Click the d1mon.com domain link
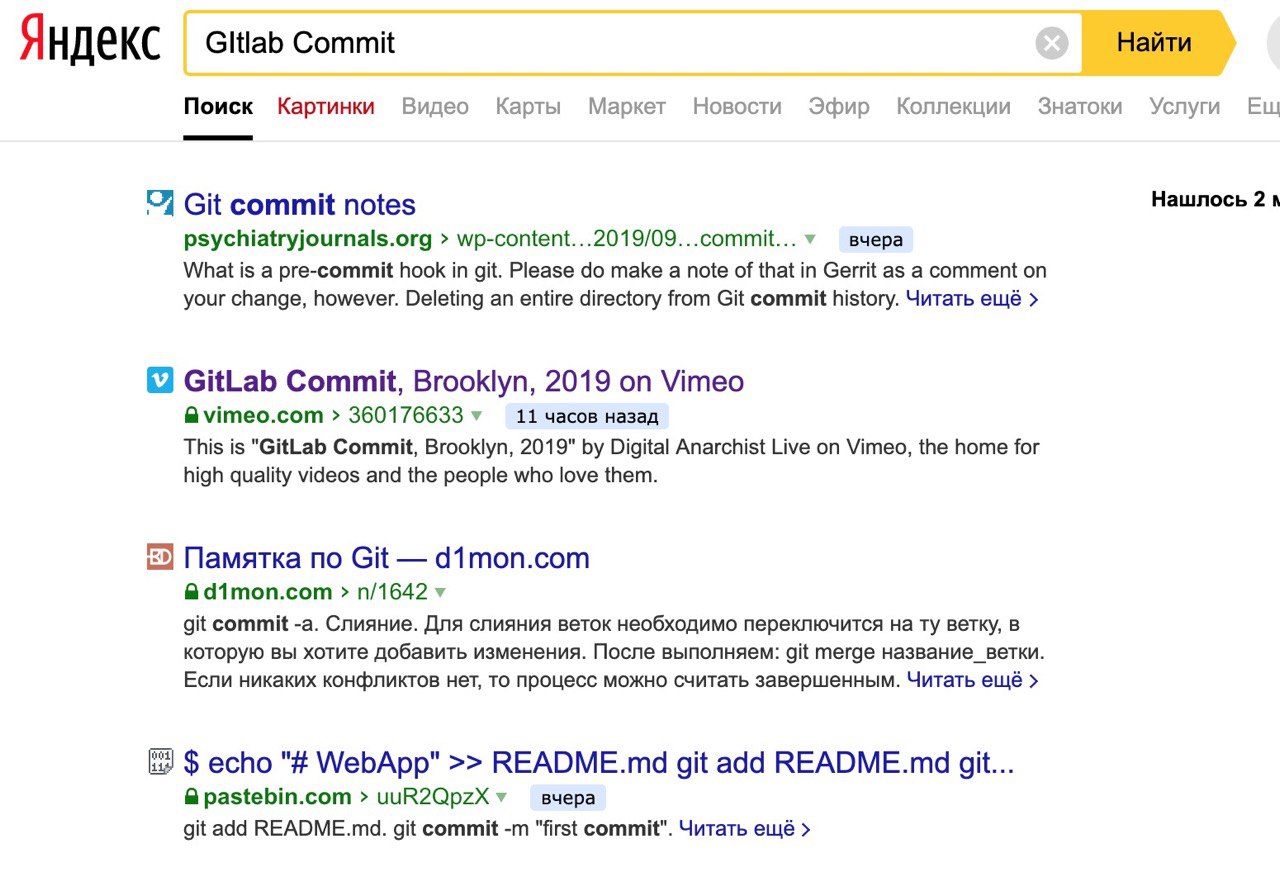The height and width of the screenshot is (877, 1280). coord(267,592)
